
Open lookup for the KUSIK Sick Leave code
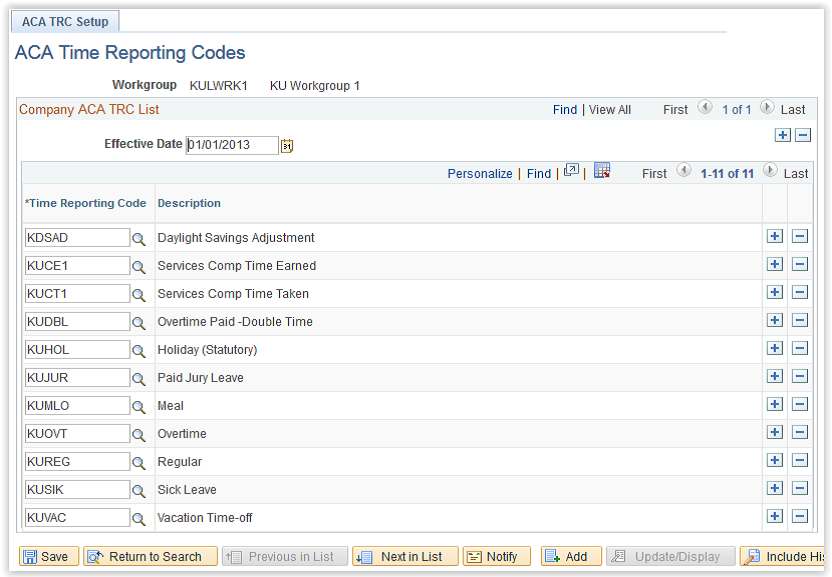pos(140,489)
